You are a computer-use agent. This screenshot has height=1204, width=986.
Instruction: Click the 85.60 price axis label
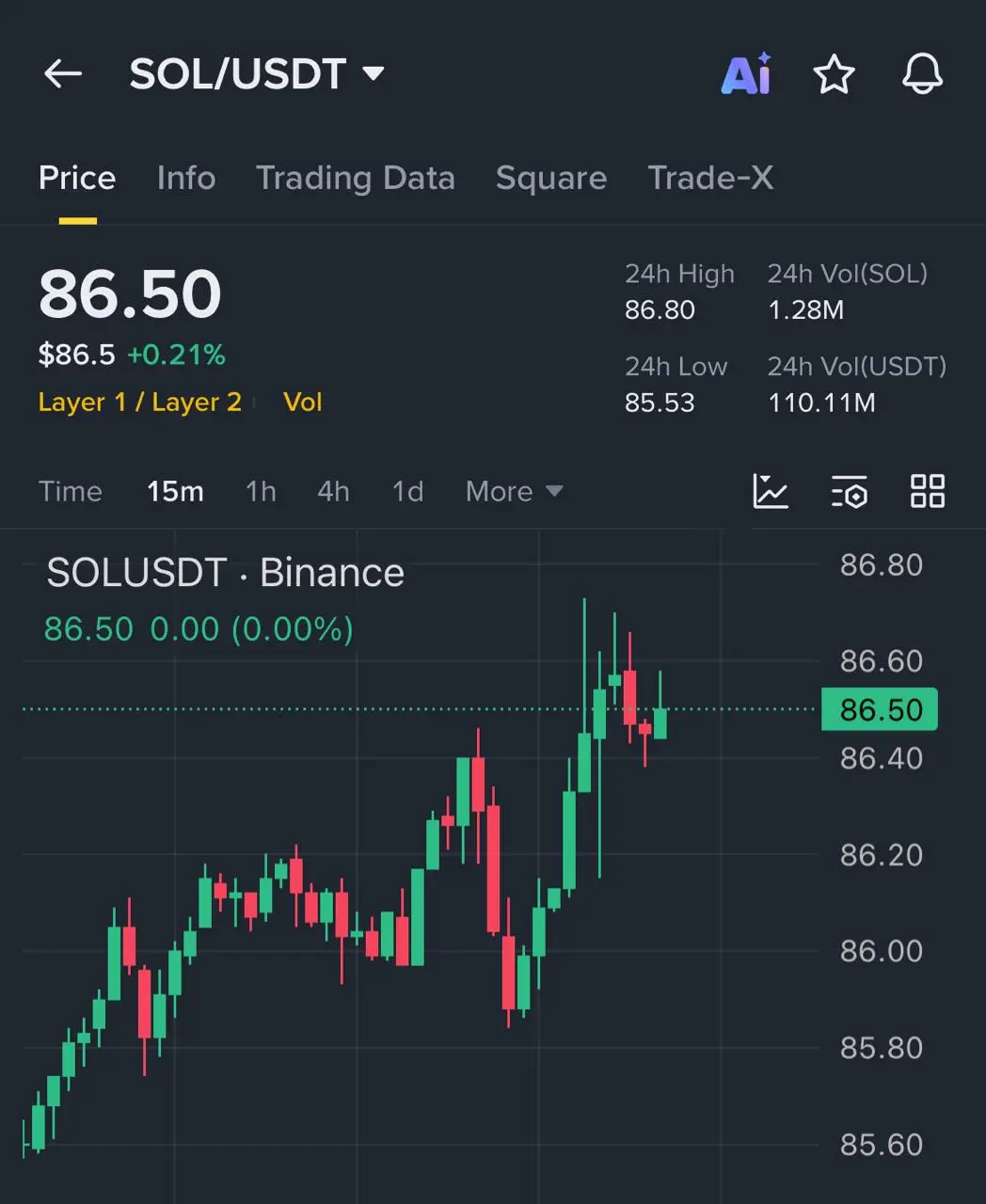882,1145
